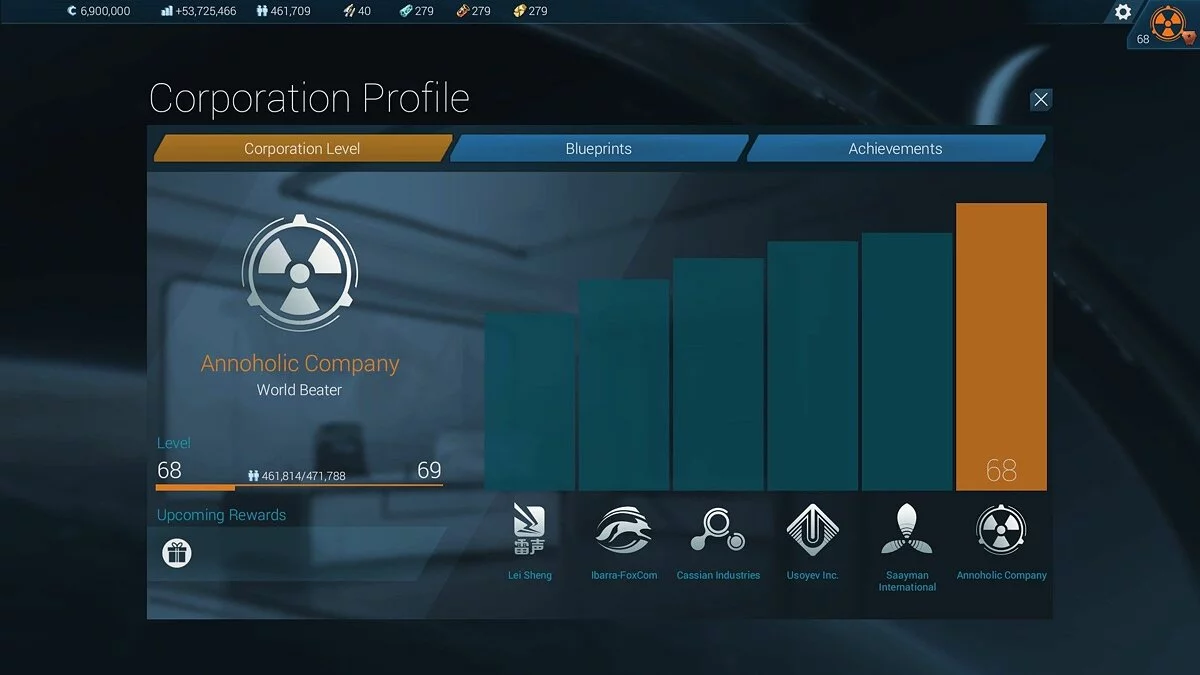Click the yellow resource icon showing 279
1200x675 pixels.
[519, 11]
